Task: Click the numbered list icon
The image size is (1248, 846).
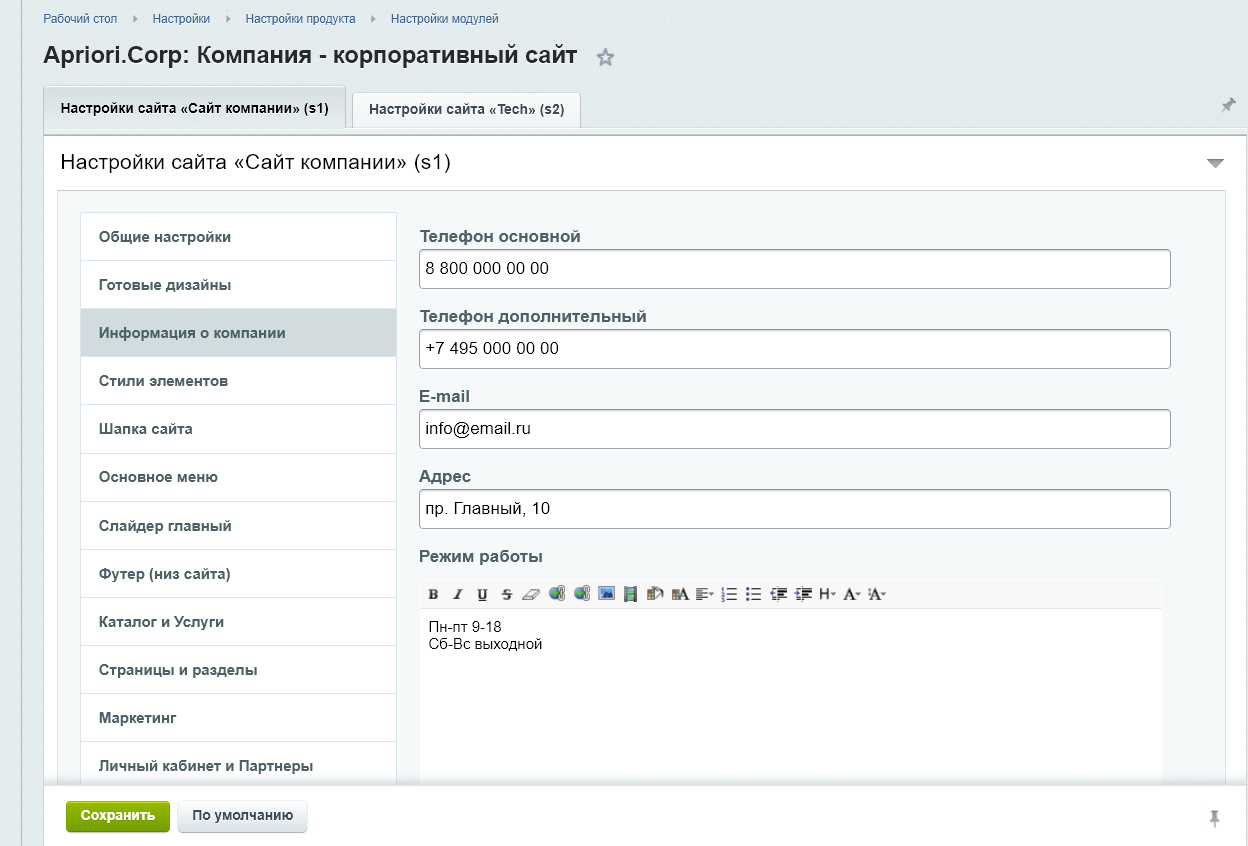Action: [729, 594]
